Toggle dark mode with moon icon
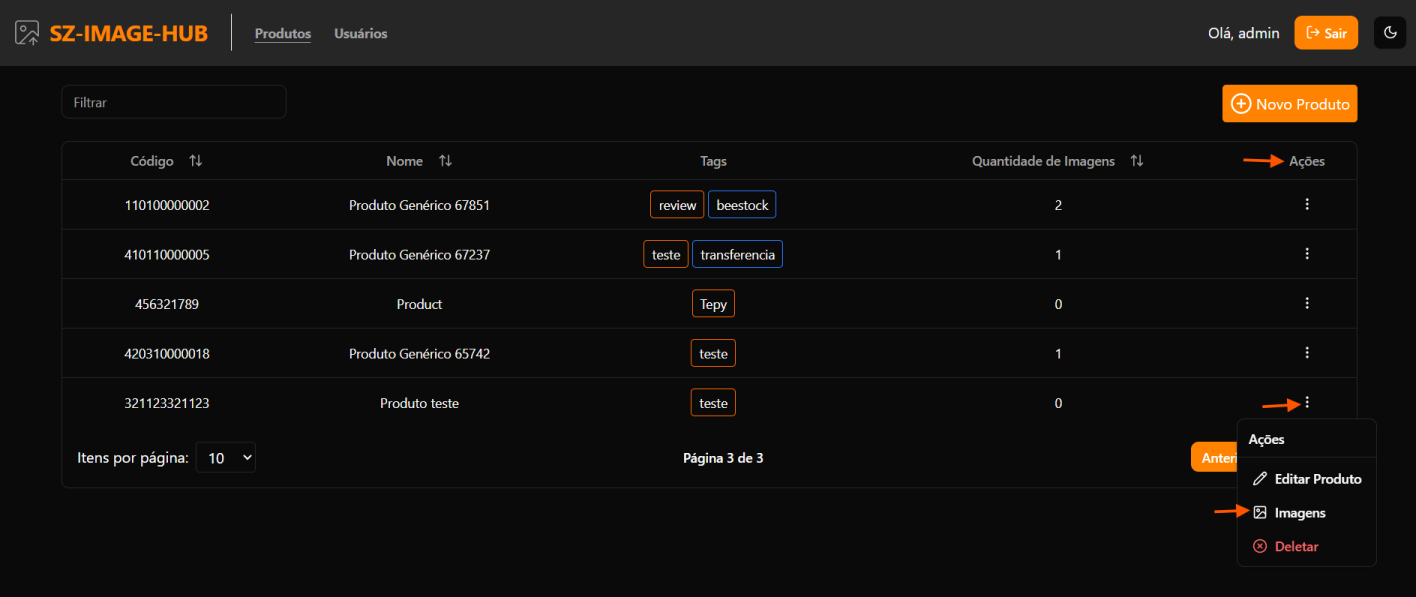 point(1389,33)
